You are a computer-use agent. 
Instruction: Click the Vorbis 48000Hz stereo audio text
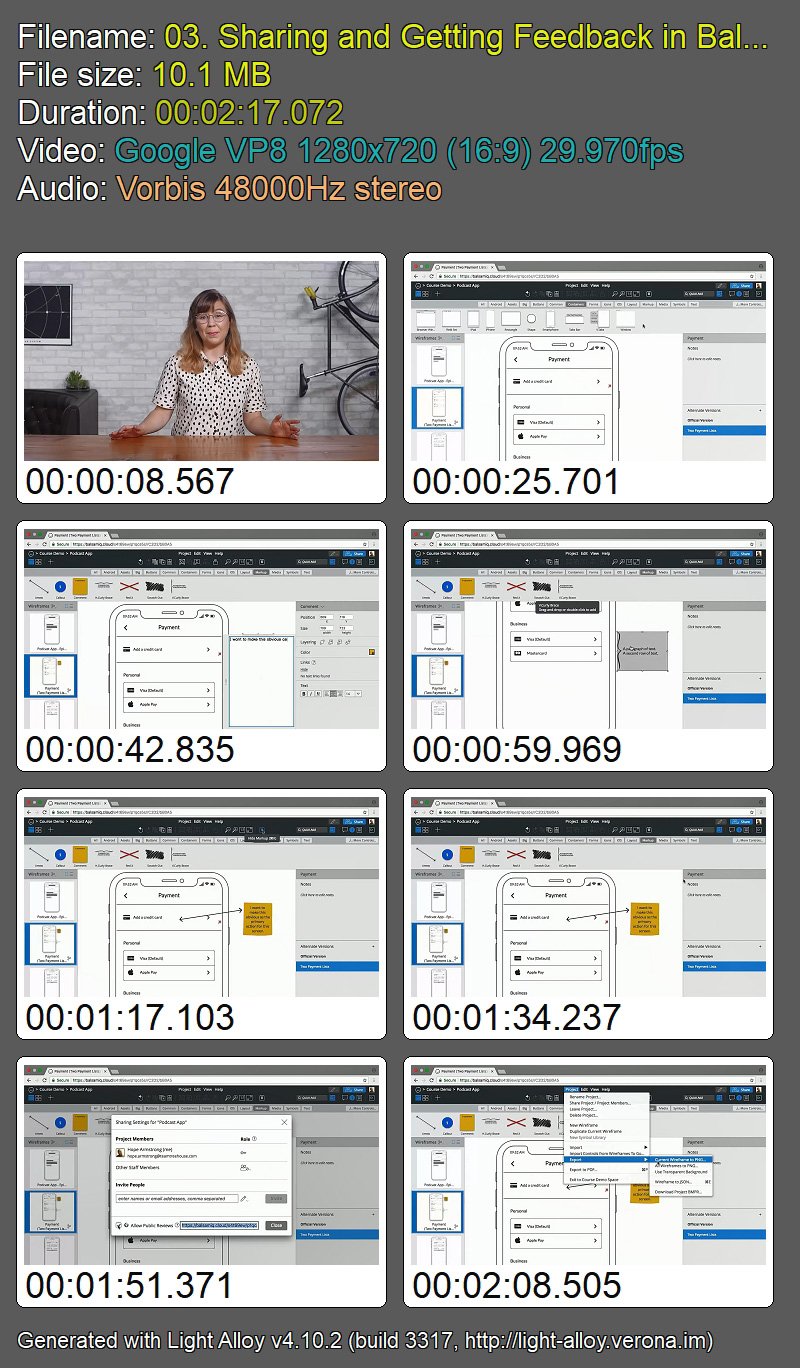[x=279, y=188]
